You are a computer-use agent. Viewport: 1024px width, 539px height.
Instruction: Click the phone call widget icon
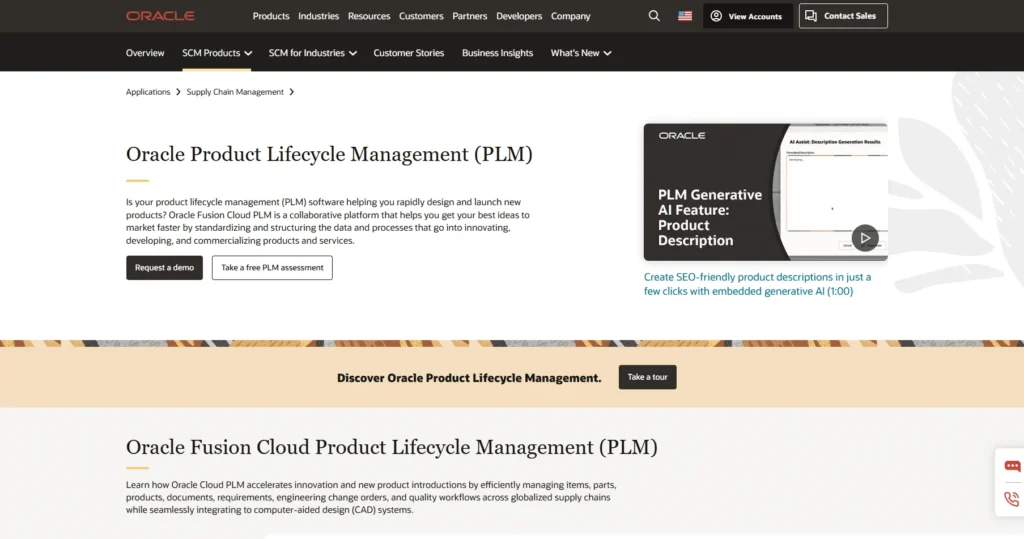[x=1012, y=498]
